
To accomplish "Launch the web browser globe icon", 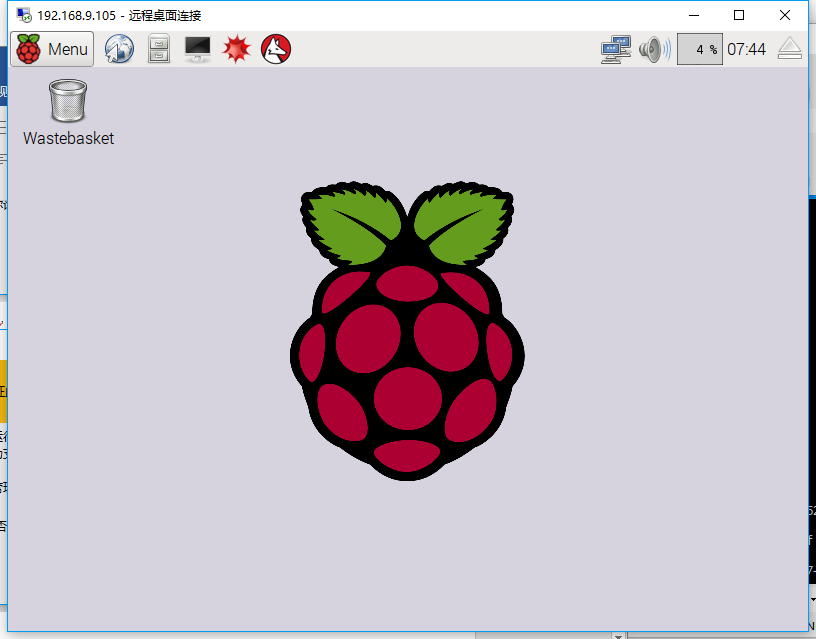I will pyautogui.click(x=119, y=49).
